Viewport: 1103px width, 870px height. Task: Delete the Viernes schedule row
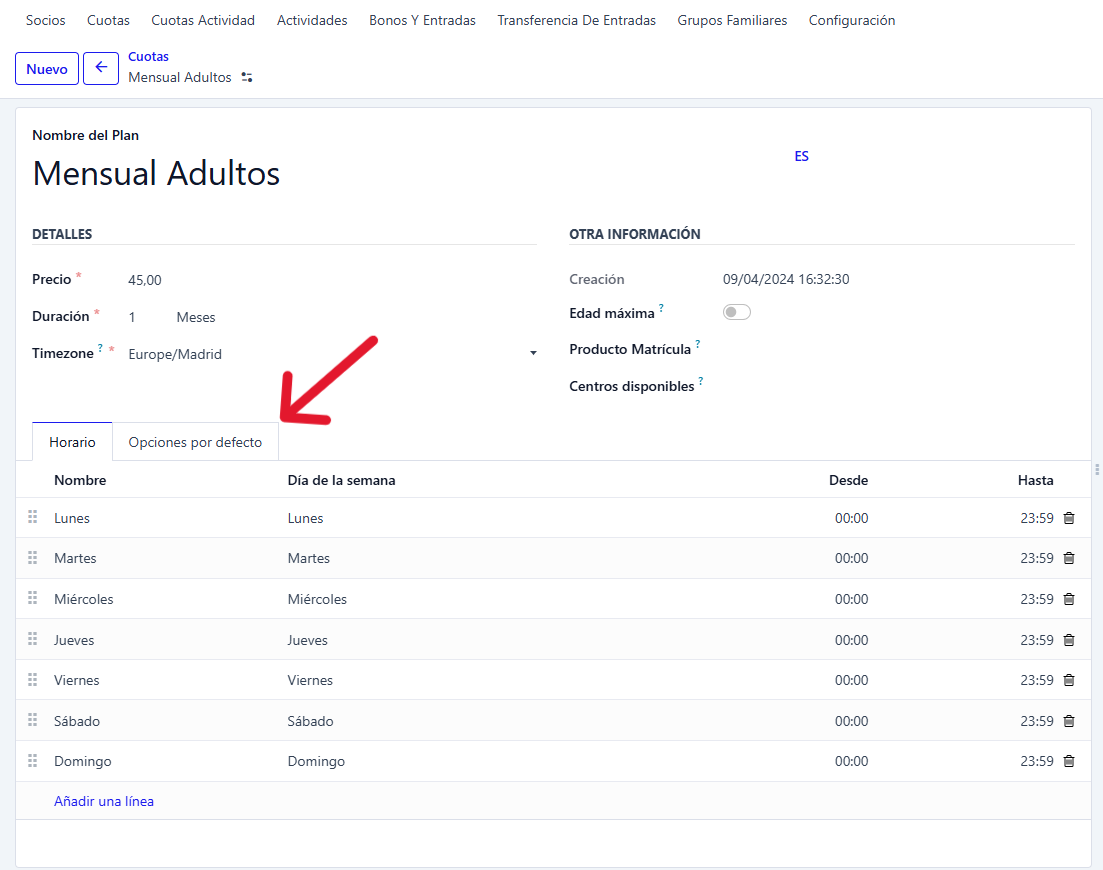pos(1068,680)
